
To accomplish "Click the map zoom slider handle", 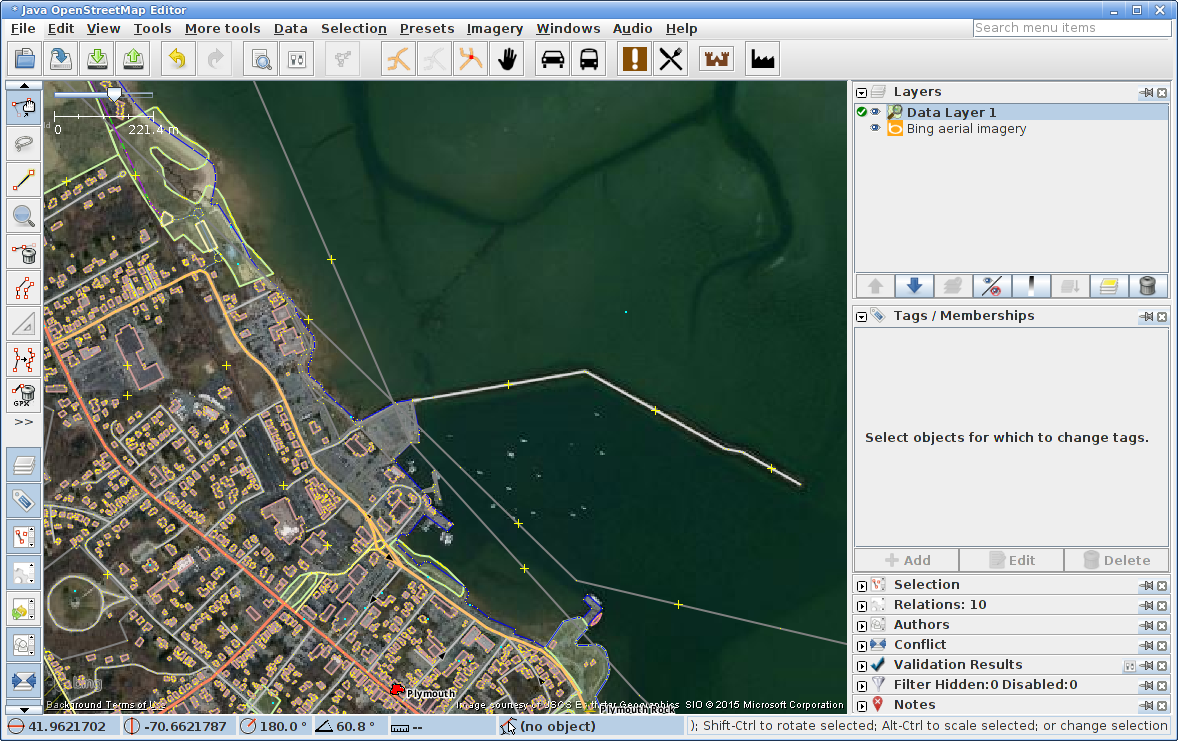I will pyautogui.click(x=114, y=94).
